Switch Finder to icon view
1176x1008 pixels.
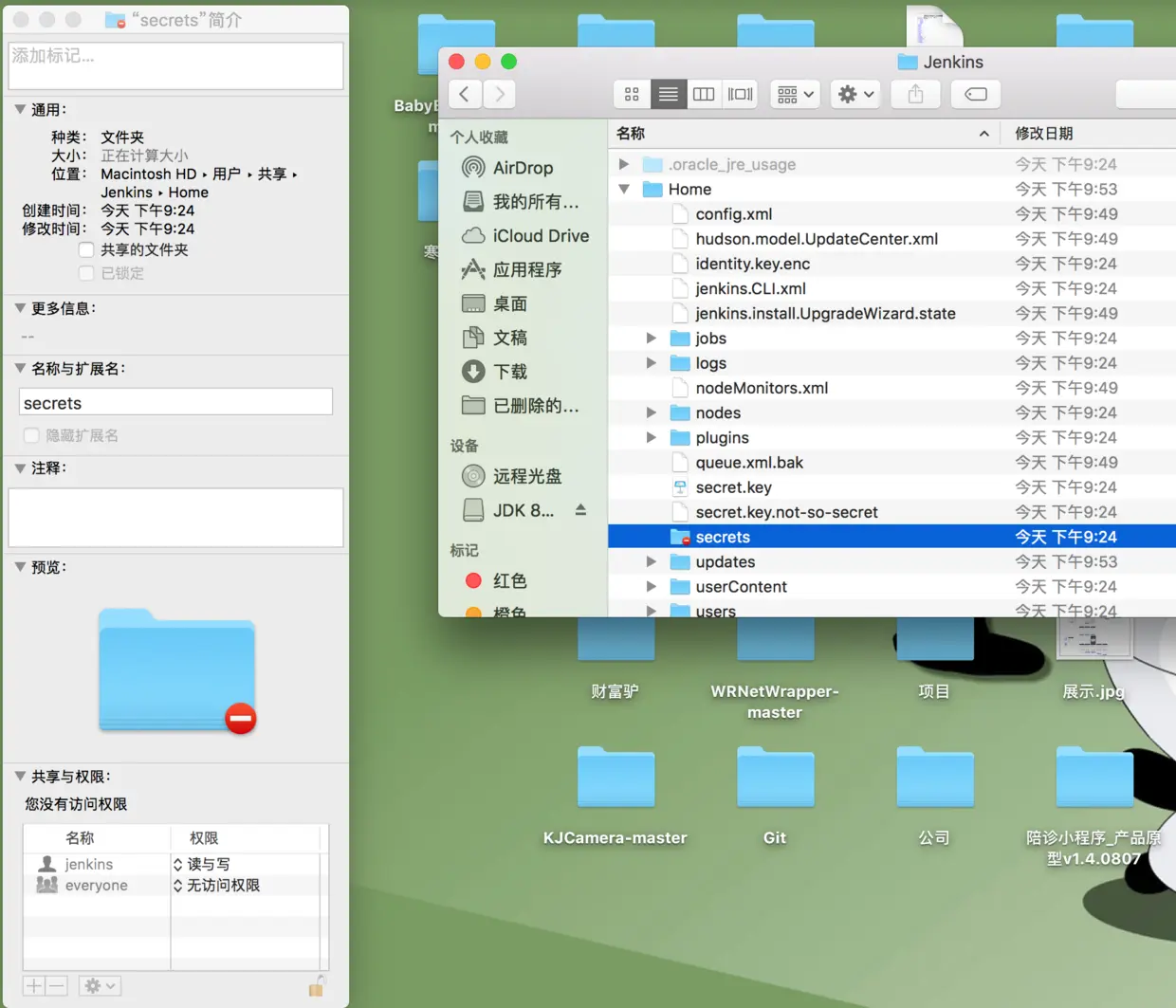pos(632,94)
